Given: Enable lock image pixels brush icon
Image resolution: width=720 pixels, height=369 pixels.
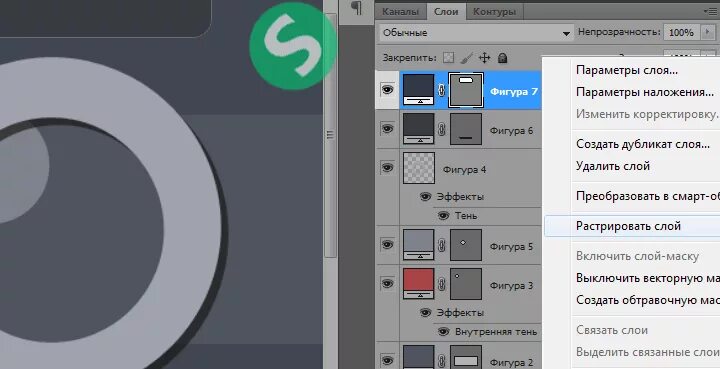Looking at the screenshot, I should (x=467, y=58).
